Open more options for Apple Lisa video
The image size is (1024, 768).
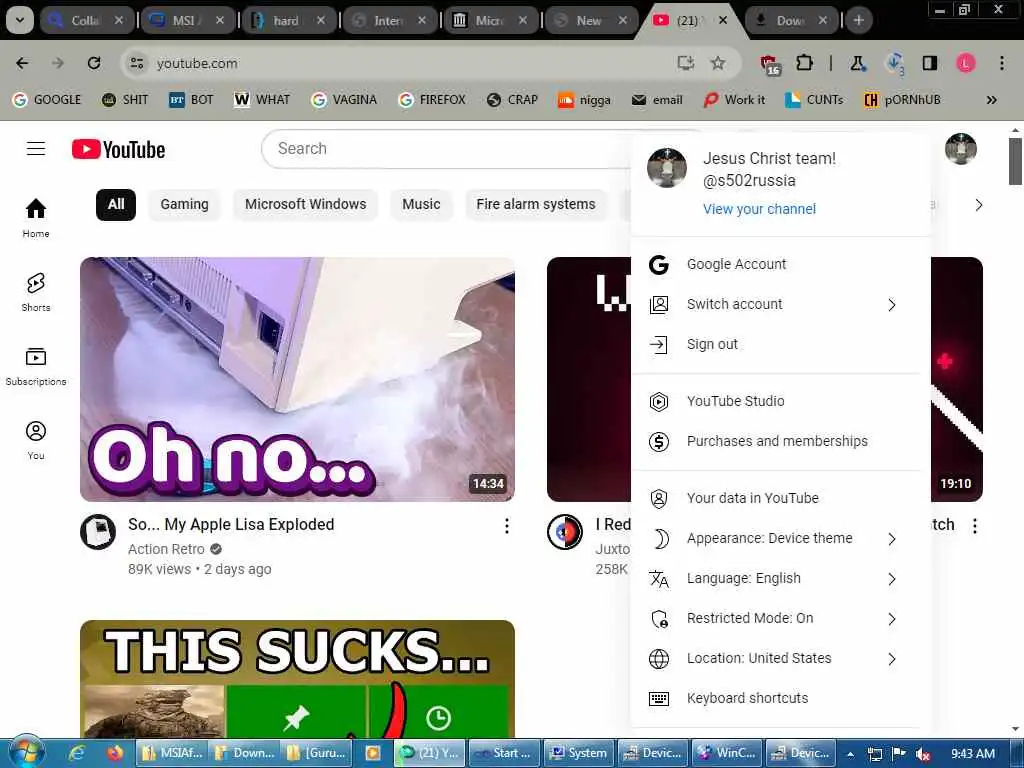click(x=507, y=526)
